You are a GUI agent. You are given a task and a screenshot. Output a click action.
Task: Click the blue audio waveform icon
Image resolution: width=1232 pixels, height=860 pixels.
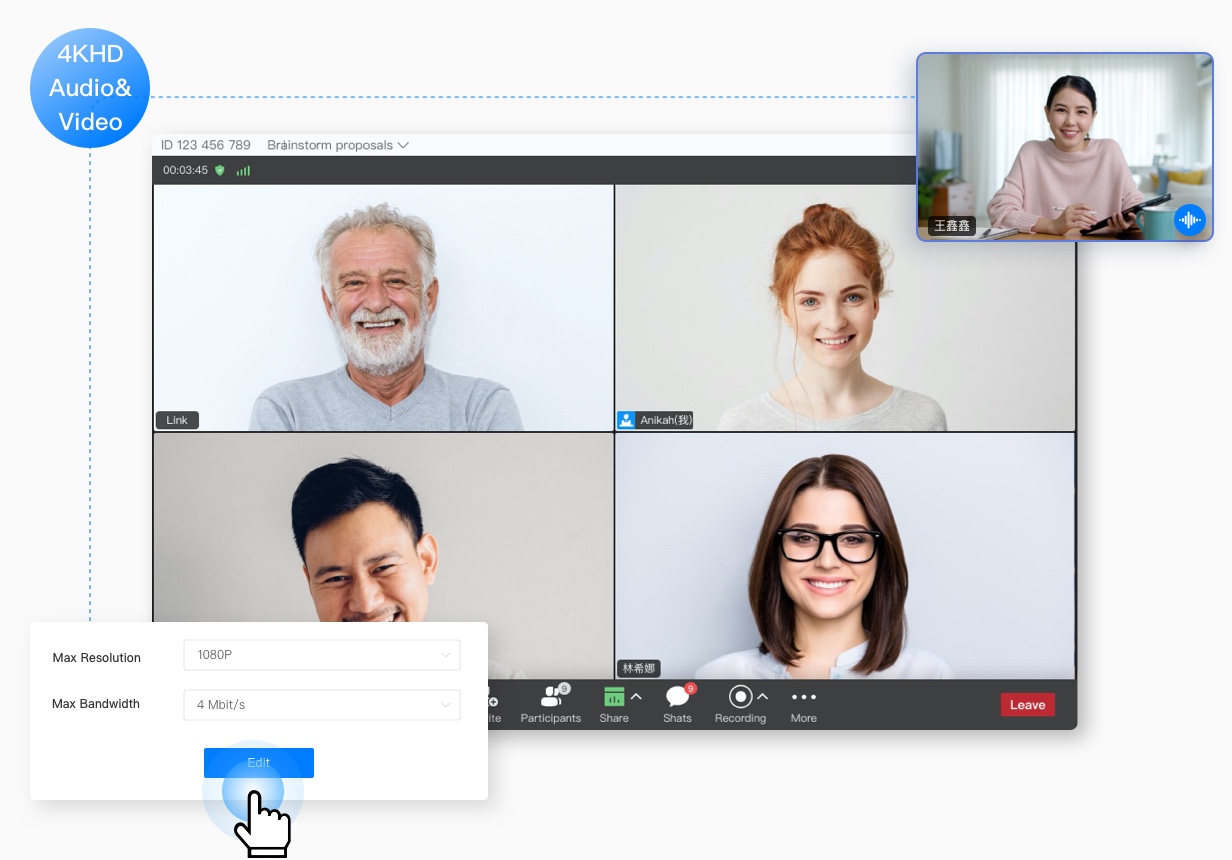coord(1189,220)
